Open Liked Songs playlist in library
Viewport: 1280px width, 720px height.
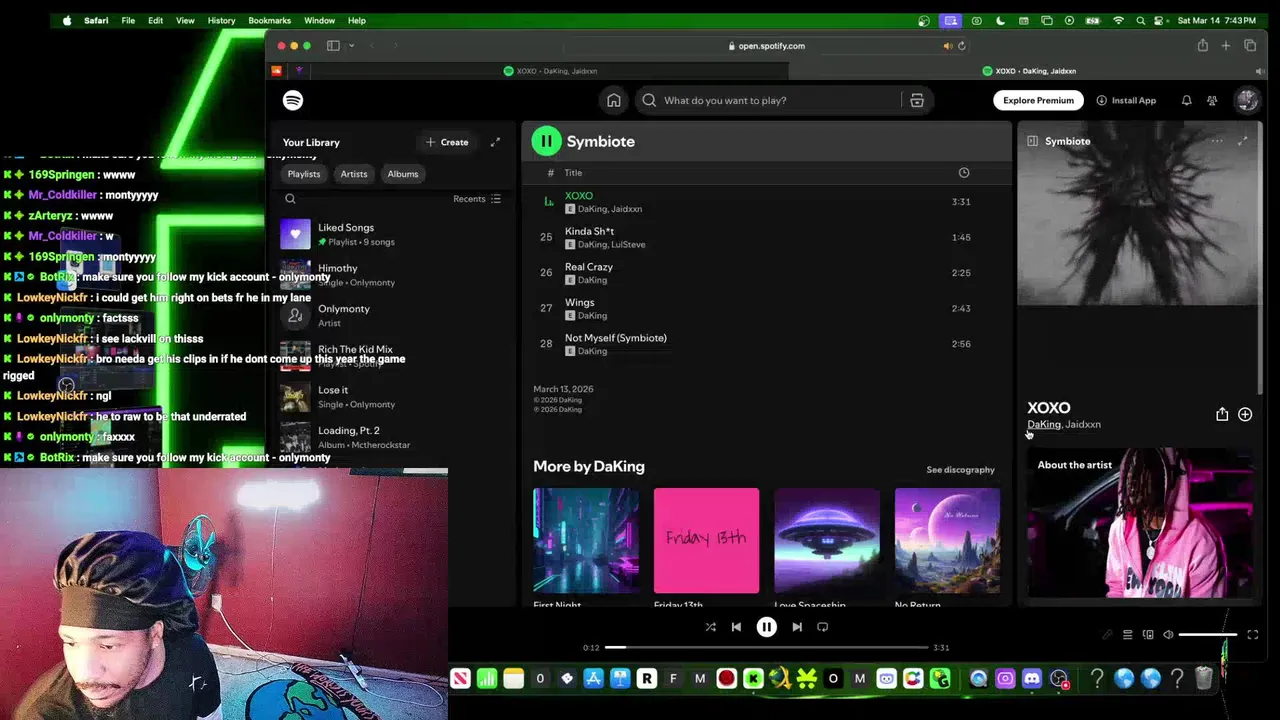coord(391,234)
